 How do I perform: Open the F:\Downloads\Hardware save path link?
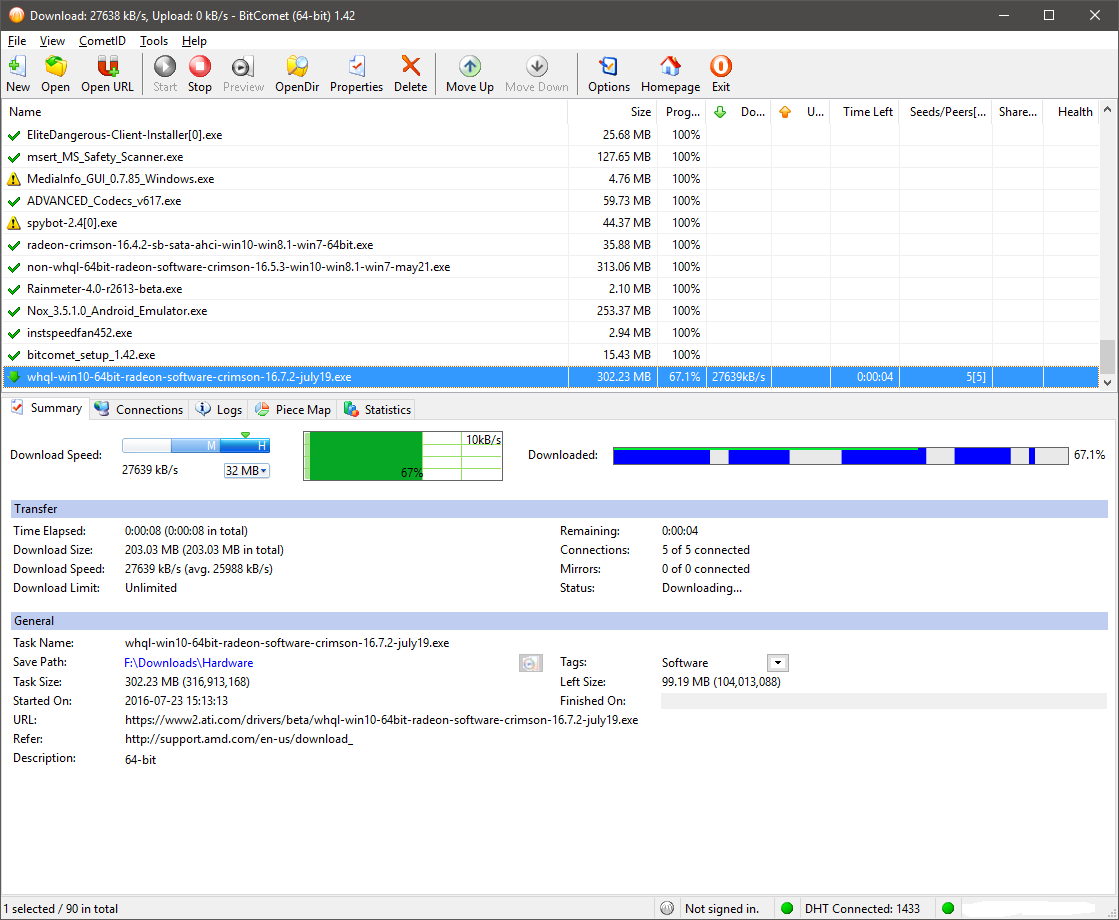coord(188,663)
